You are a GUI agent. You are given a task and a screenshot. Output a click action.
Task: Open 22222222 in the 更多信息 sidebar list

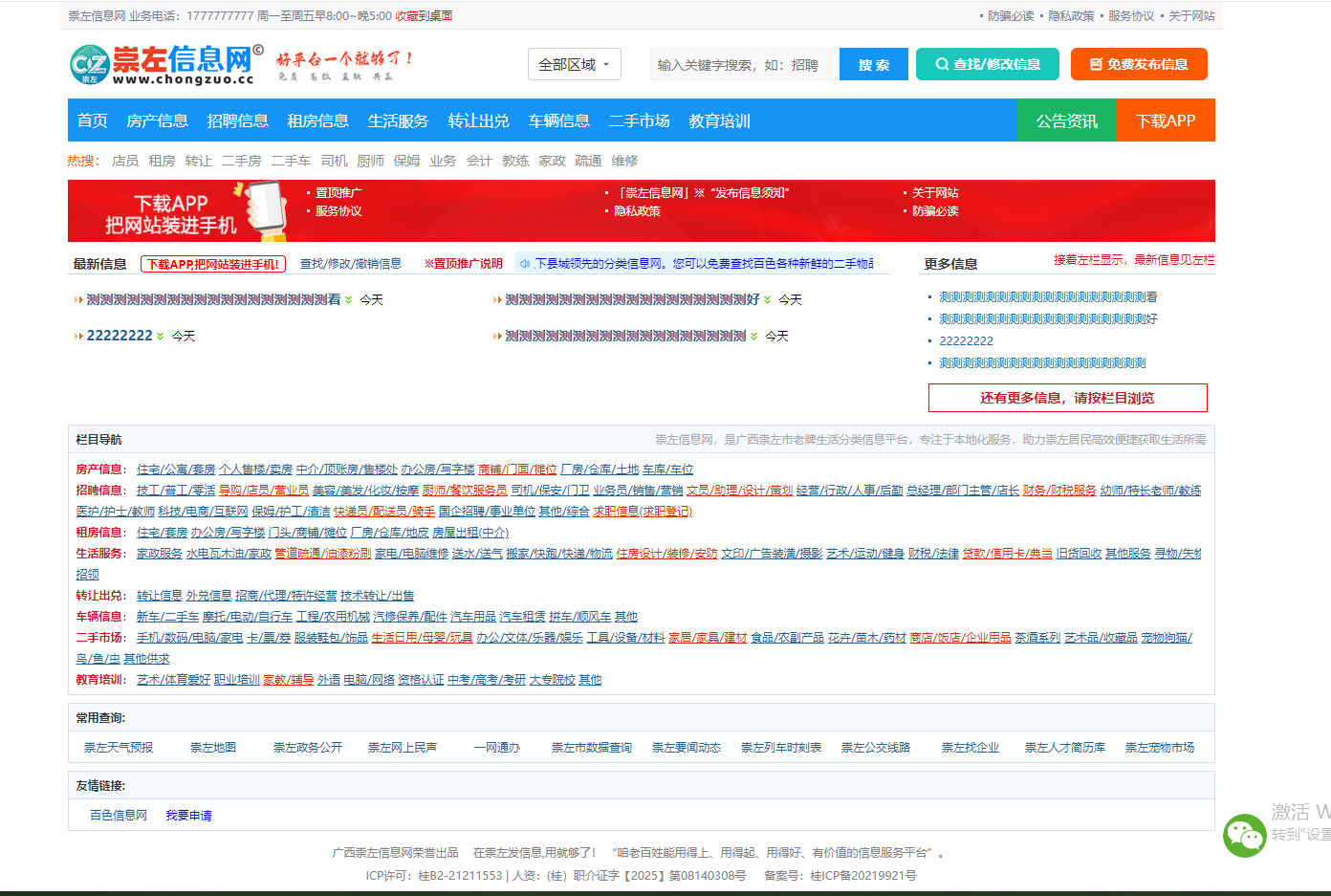pos(966,340)
